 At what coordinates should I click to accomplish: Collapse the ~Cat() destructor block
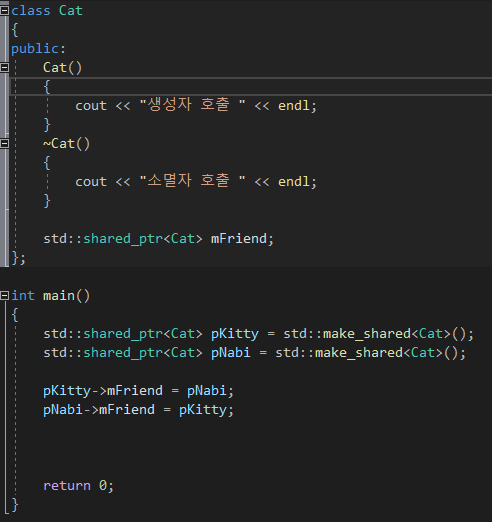tap(4, 144)
